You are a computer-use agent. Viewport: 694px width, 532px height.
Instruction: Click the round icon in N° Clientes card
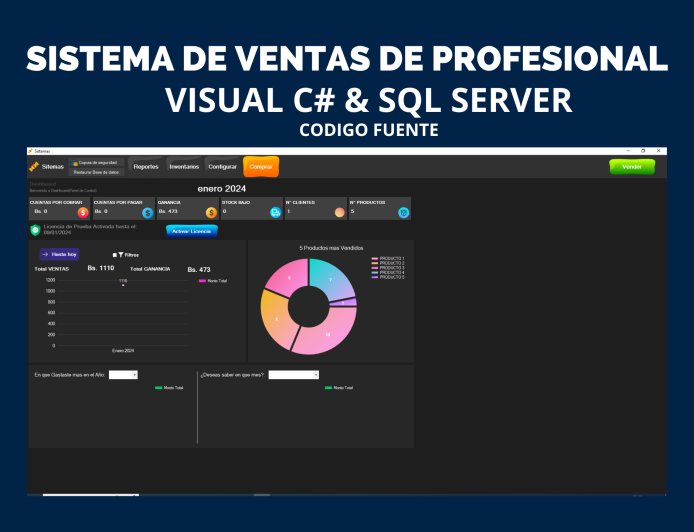pyautogui.click(x=339, y=213)
